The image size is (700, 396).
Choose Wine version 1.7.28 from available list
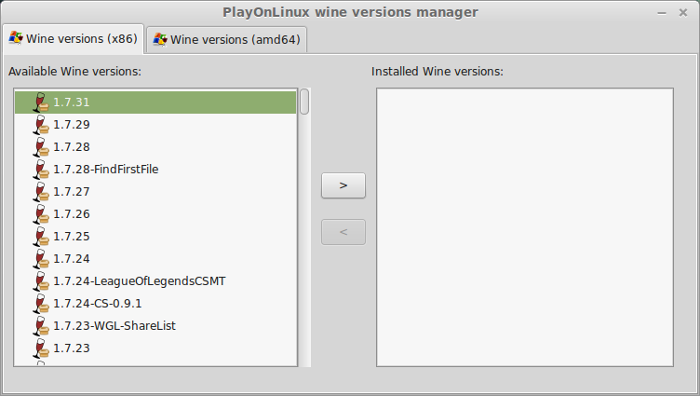click(155, 147)
